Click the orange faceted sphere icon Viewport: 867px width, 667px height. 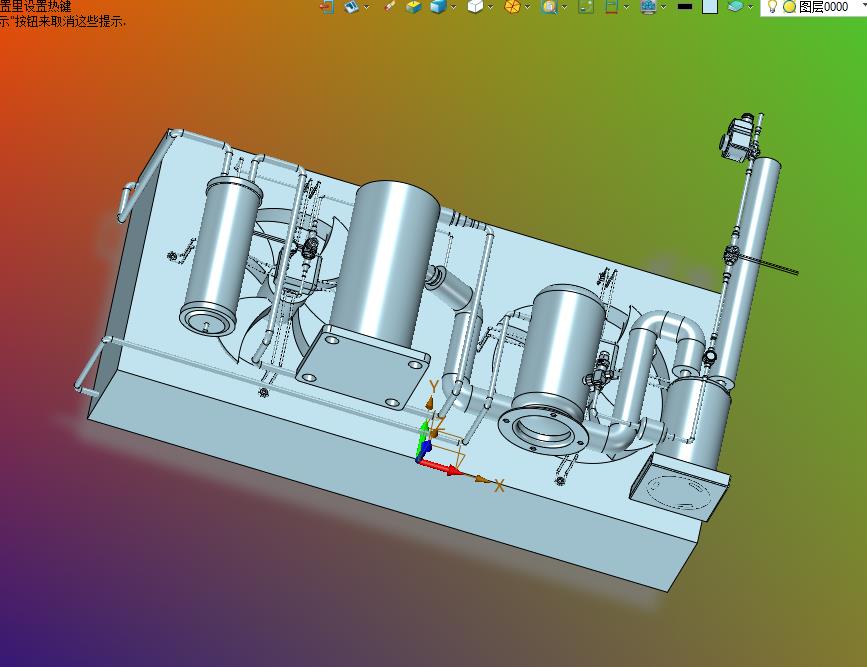(513, 7)
